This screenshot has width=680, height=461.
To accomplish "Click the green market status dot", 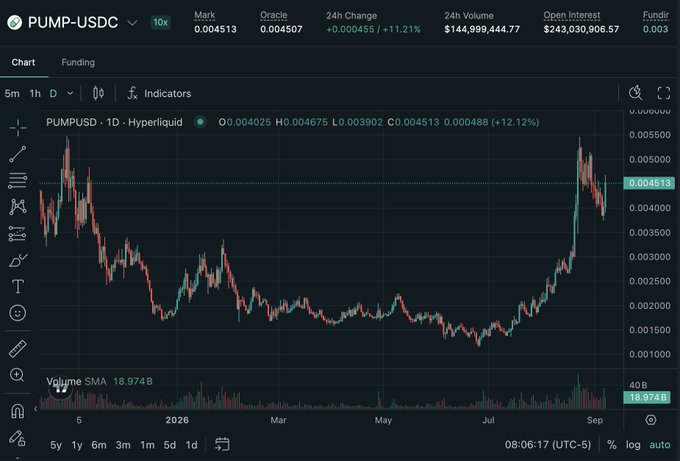I will [x=200, y=122].
